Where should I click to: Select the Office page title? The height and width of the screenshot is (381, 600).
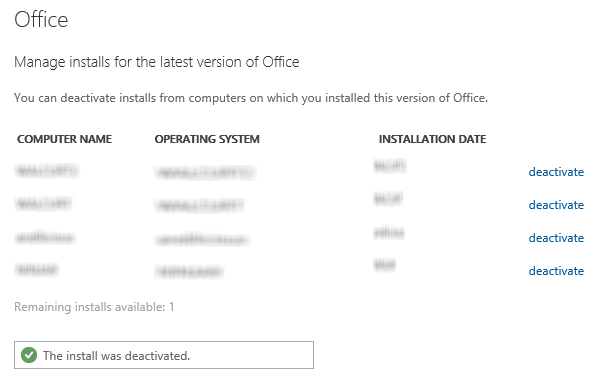(x=41, y=20)
